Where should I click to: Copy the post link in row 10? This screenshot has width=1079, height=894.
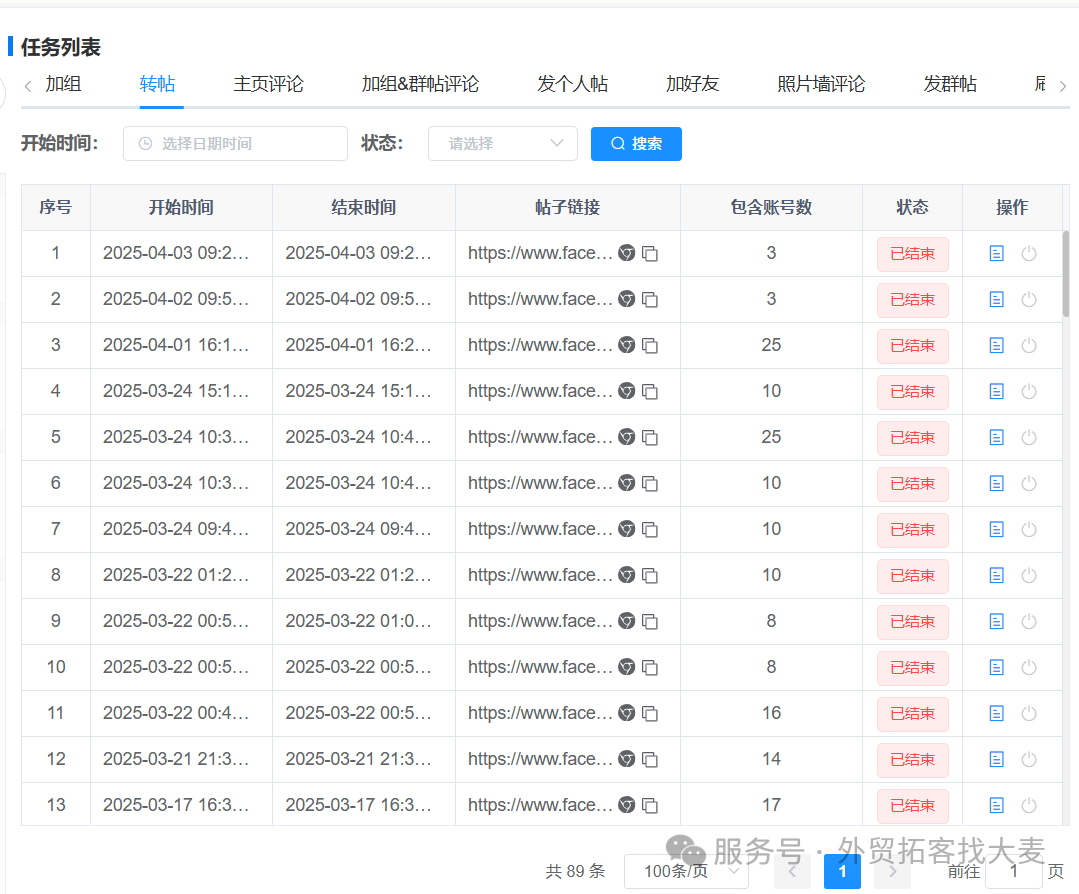(x=650, y=668)
